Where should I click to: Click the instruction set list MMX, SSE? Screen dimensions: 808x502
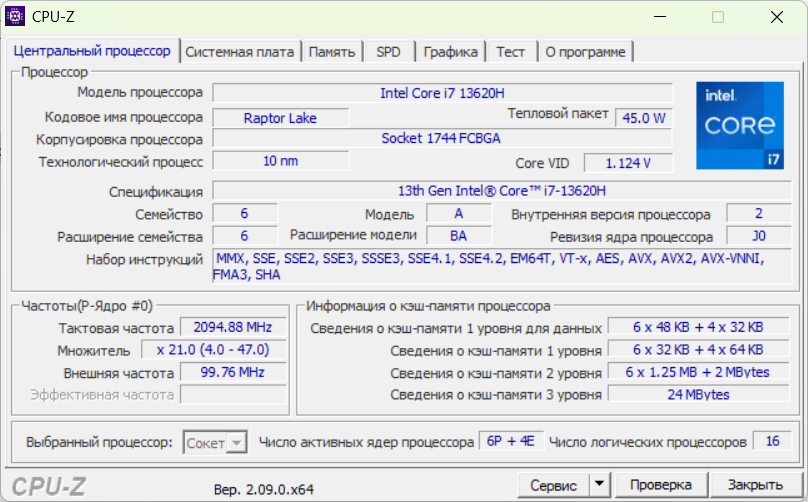pyautogui.click(x=502, y=266)
